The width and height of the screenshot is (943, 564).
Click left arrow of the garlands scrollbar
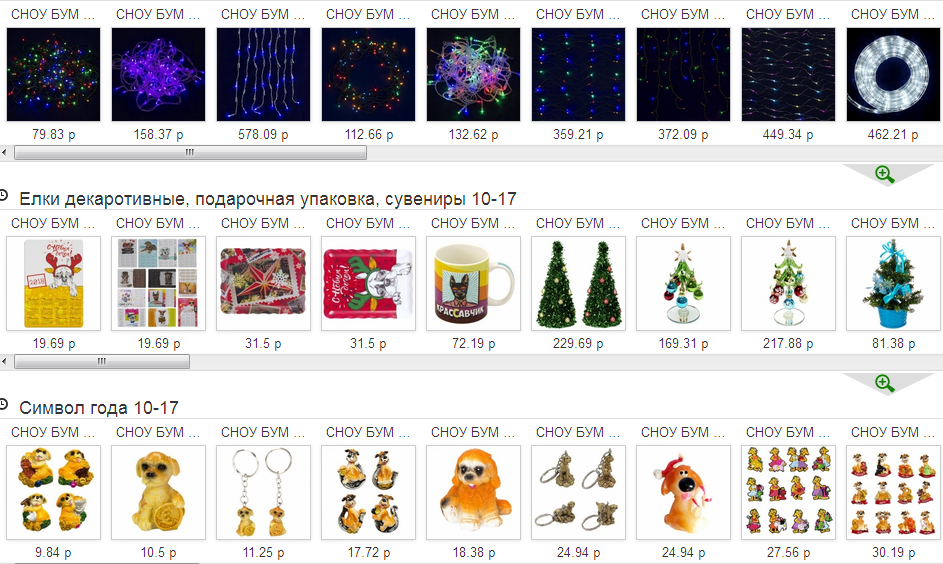pyautogui.click(x=4, y=153)
